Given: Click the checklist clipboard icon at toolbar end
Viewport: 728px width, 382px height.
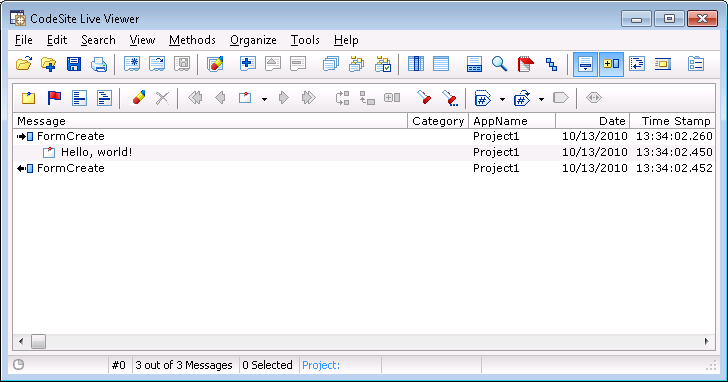Looking at the screenshot, I should (696, 64).
